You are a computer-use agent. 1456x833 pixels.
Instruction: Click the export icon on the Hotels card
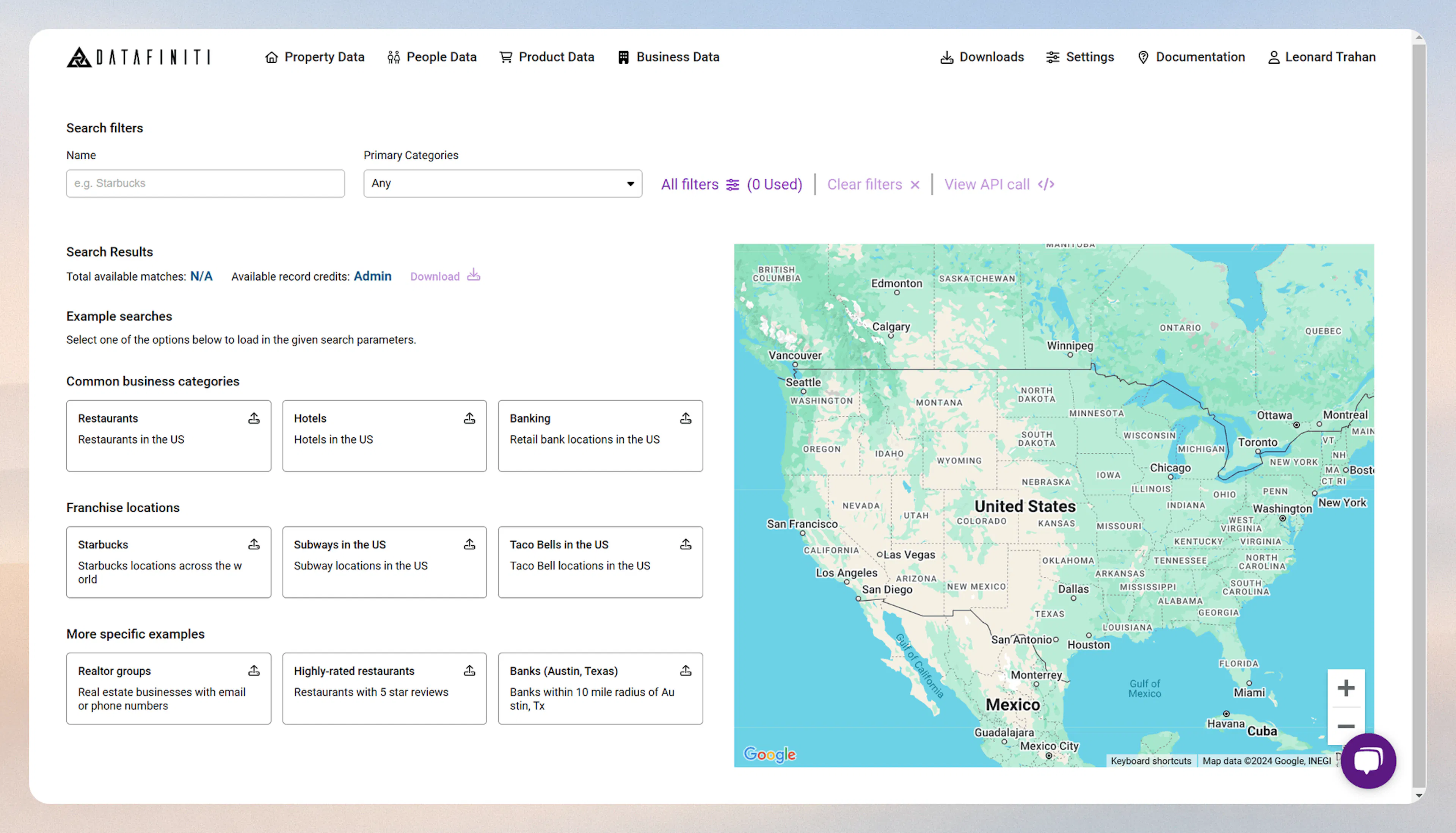(x=469, y=418)
